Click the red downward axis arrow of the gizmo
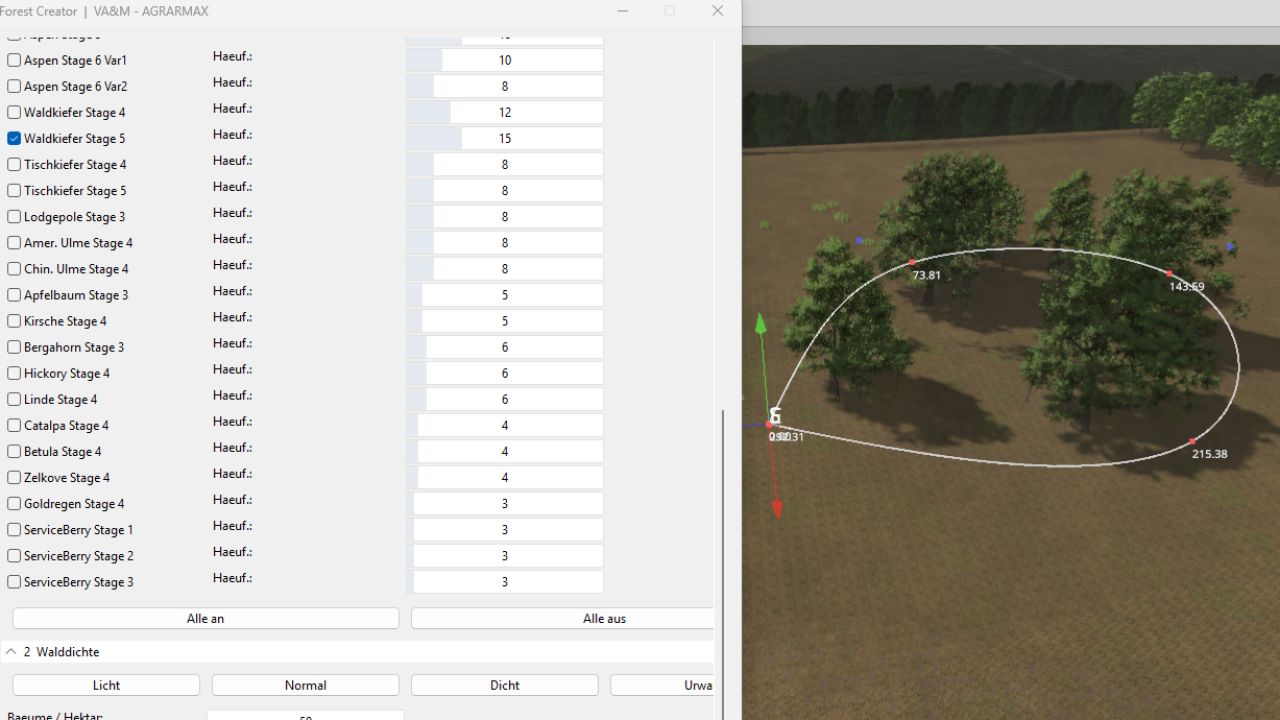Viewport: 1280px width, 720px height. click(777, 509)
